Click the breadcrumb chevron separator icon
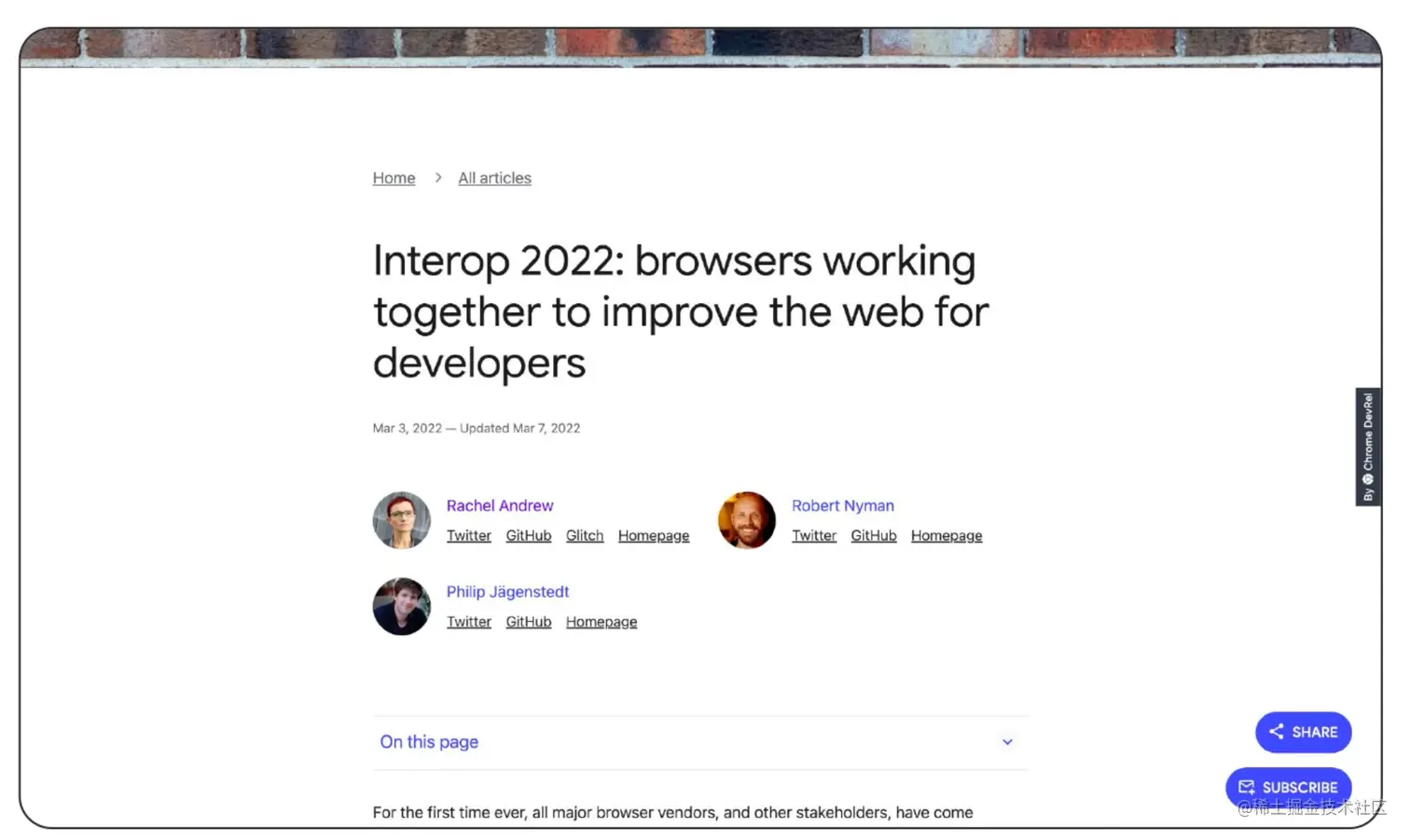1410x840 pixels. coord(437,177)
